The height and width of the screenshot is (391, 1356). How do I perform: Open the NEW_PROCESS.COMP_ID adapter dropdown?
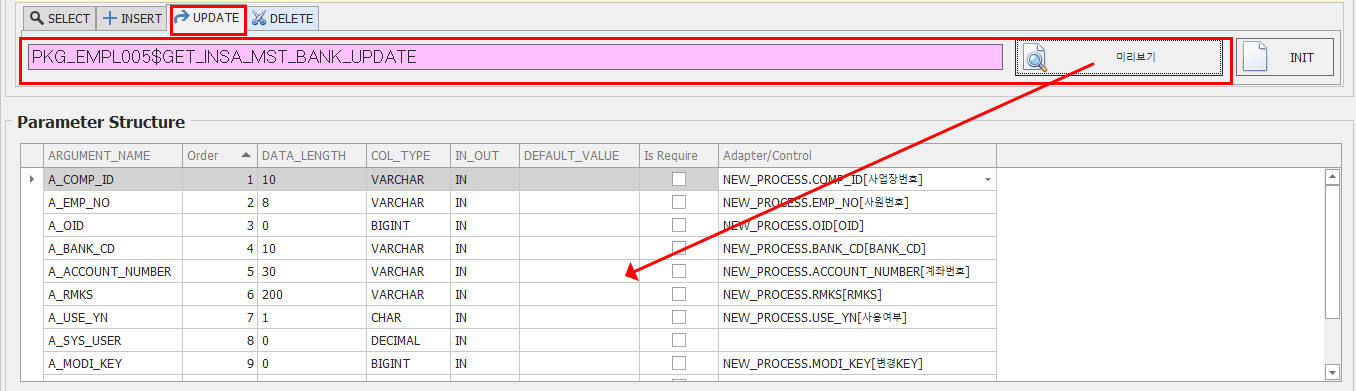pyautogui.click(x=988, y=180)
